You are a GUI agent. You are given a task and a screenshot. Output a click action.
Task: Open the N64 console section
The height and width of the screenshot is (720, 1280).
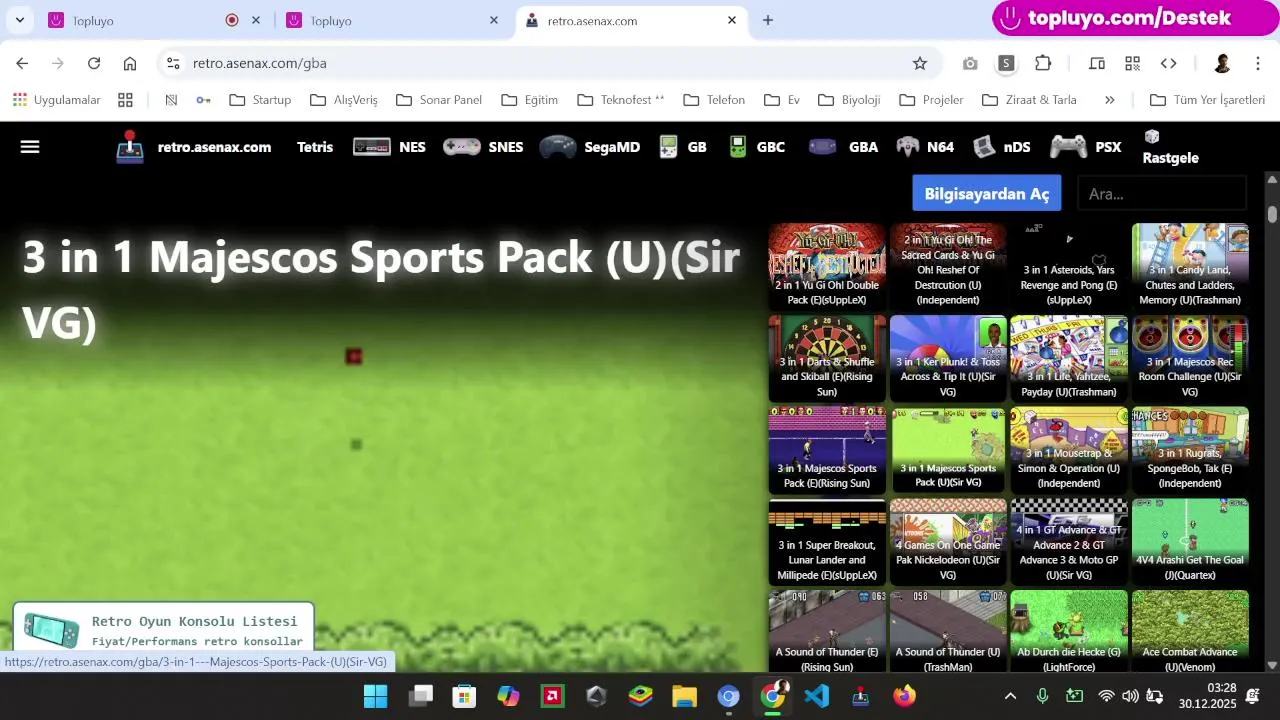pos(925,147)
